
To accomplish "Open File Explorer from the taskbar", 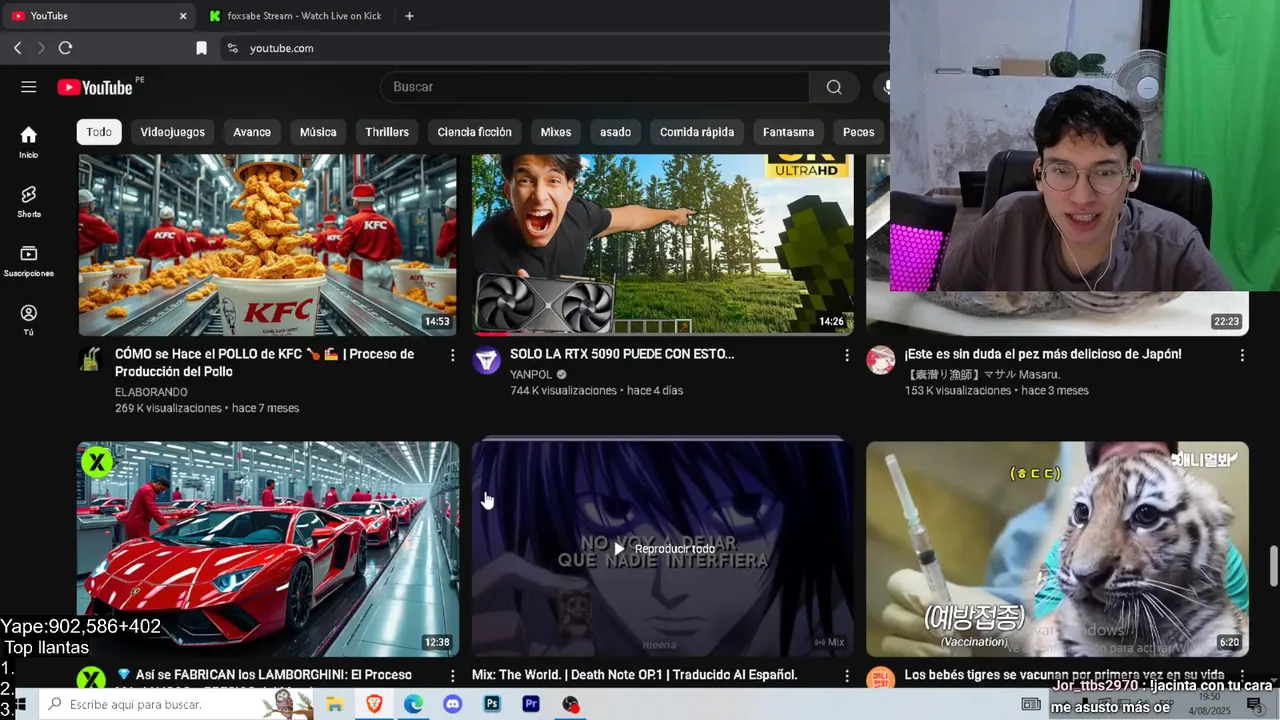I will (335, 705).
